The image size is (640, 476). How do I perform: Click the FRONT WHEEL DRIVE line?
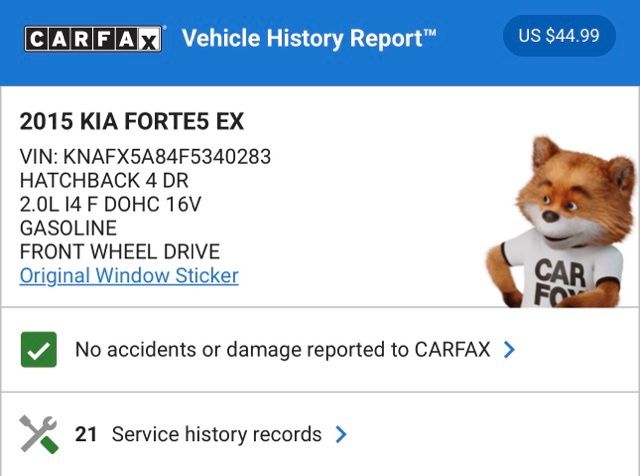tap(119, 251)
